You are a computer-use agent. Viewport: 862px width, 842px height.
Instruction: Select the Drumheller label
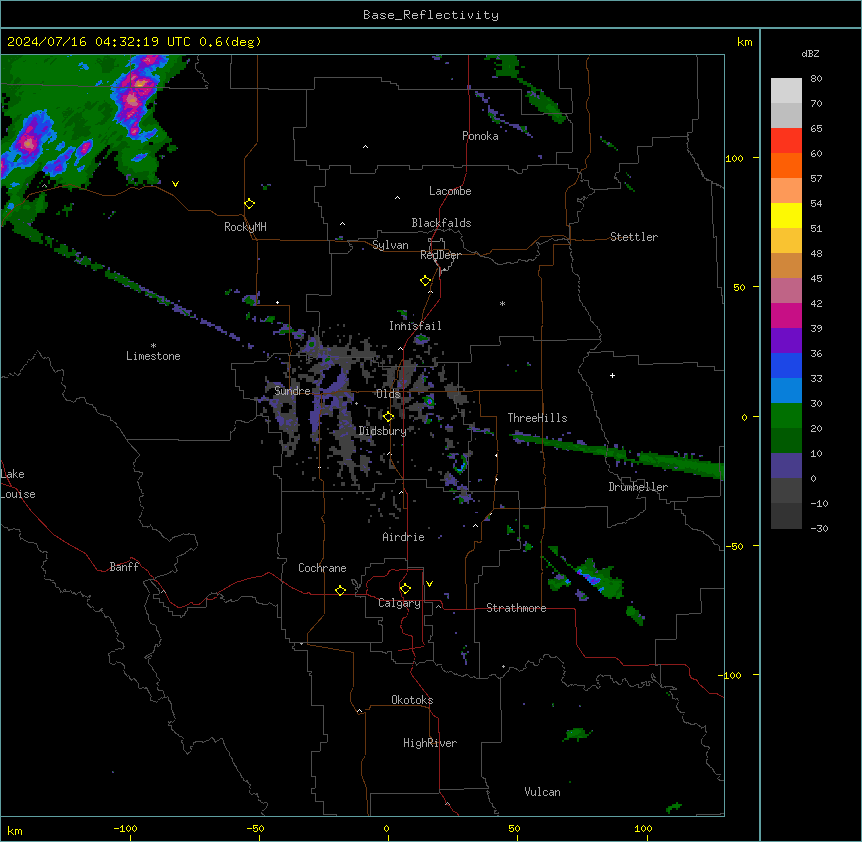tap(638, 487)
